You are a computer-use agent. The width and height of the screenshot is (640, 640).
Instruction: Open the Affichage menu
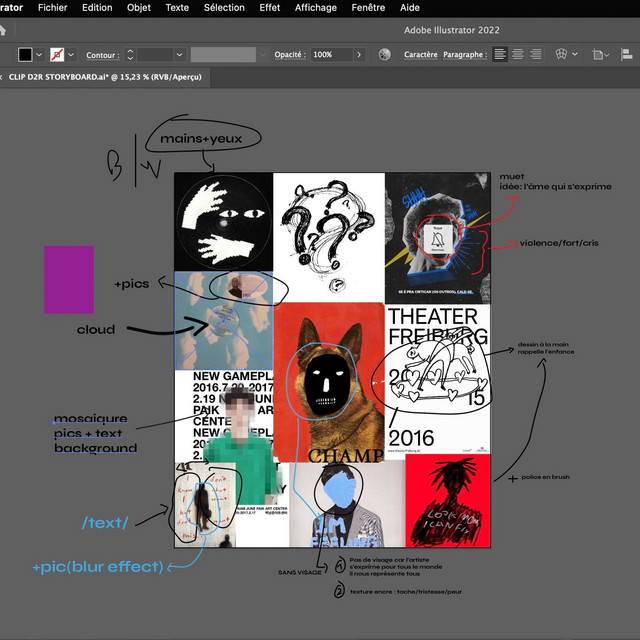(x=316, y=8)
